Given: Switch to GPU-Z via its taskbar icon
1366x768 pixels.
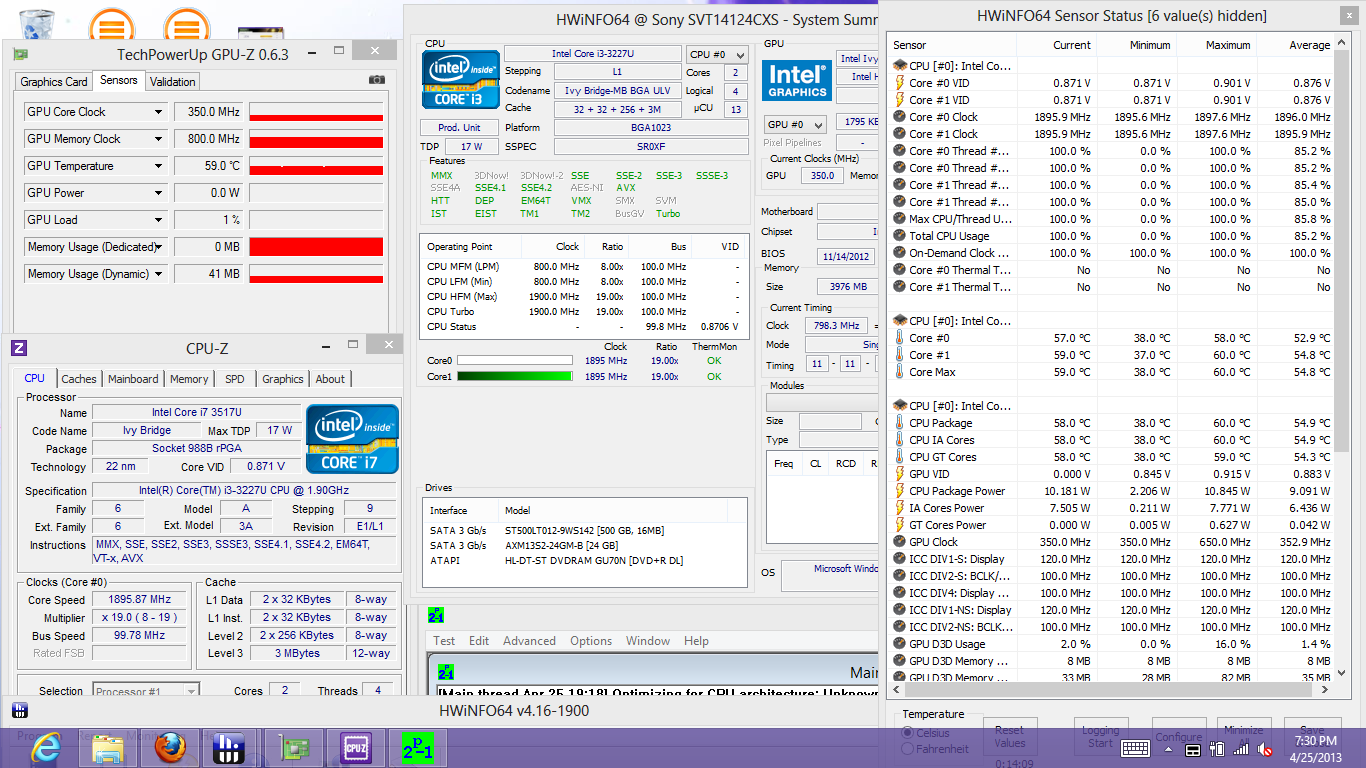Looking at the screenshot, I should click(294, 748).
